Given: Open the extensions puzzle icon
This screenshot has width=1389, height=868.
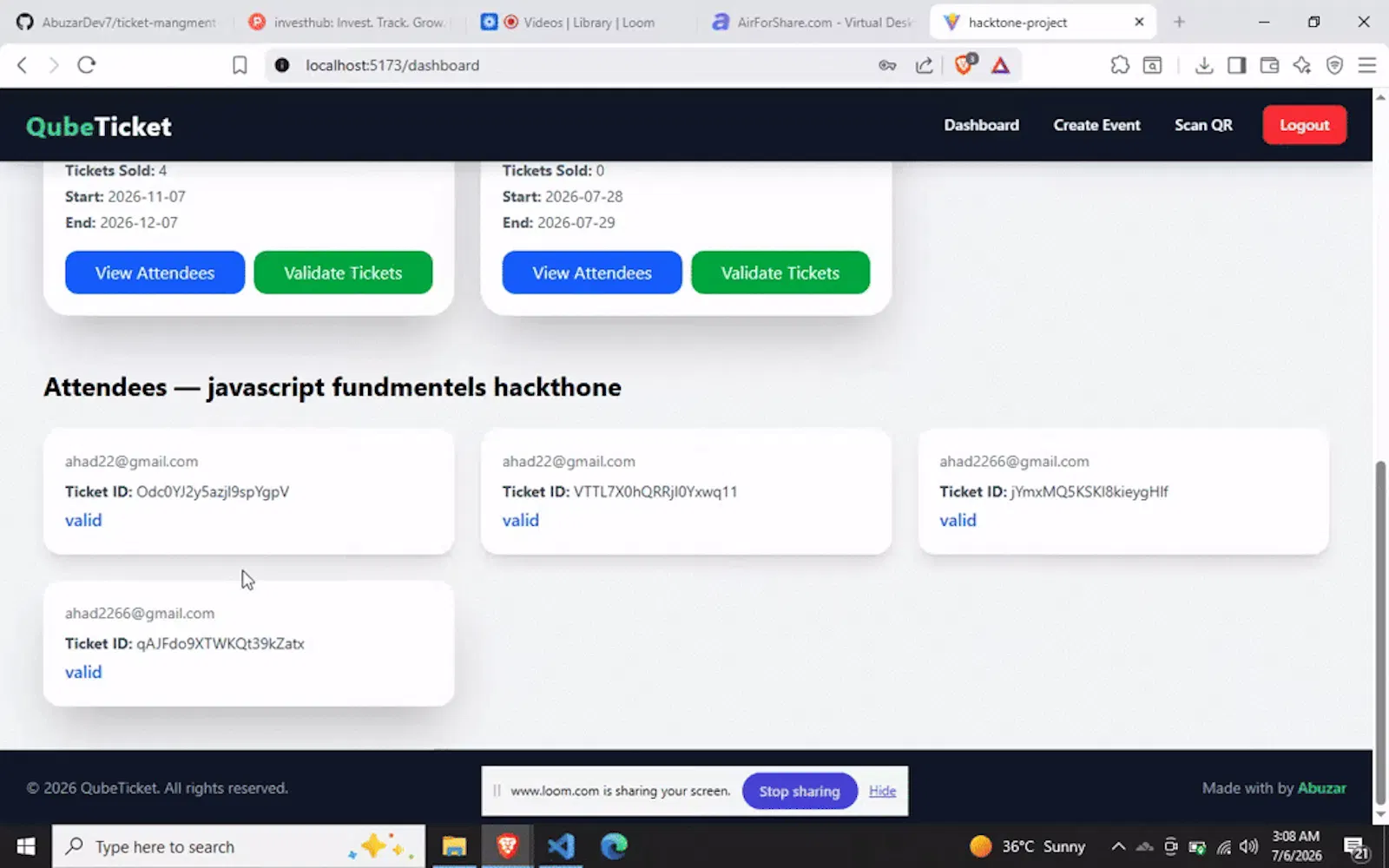Looking at the screenshot, I should coord(1120,65).
